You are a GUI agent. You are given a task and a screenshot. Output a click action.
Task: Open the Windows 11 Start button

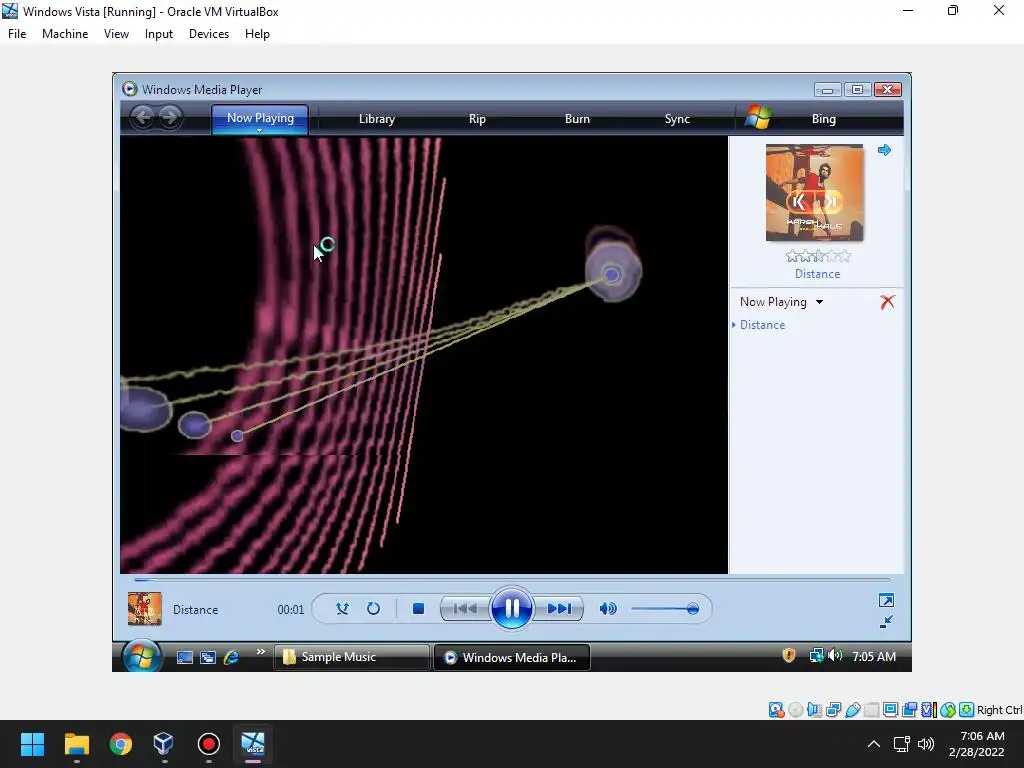pyautogui.click(x=32, y=744)
